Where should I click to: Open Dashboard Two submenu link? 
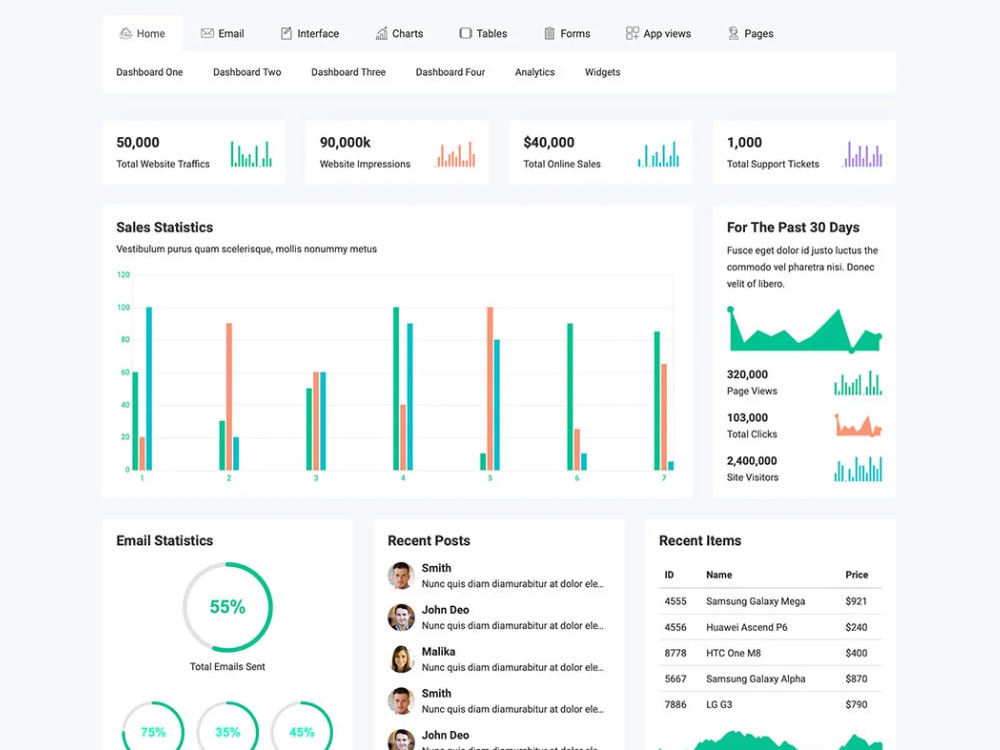[247, 72]
